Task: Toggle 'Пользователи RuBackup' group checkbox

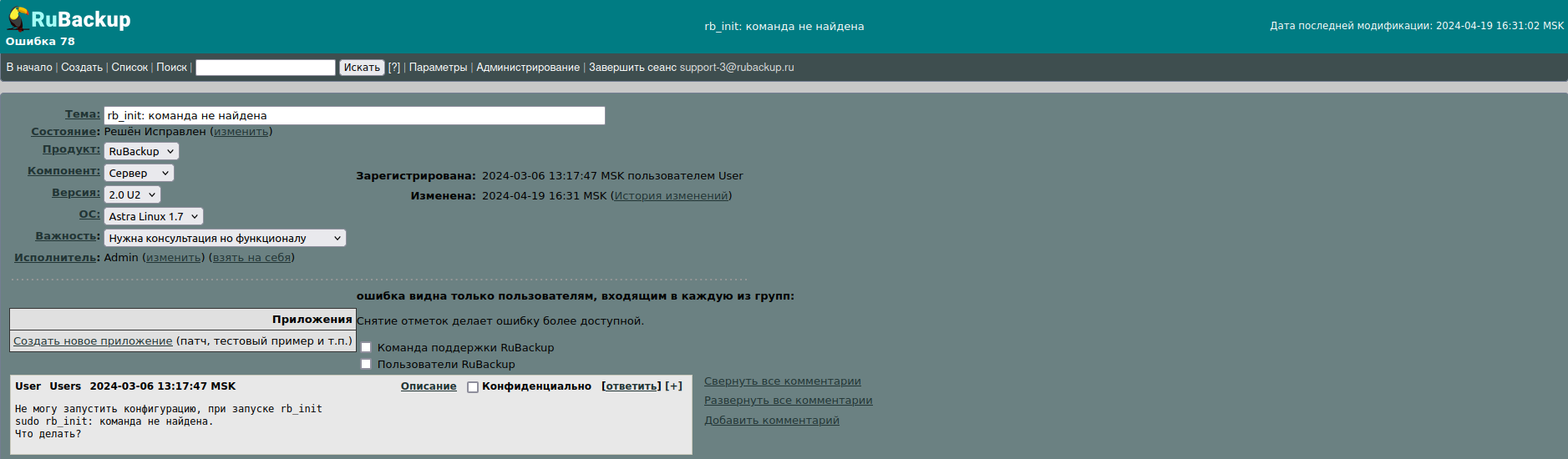Action: click(x=366, y=365)
